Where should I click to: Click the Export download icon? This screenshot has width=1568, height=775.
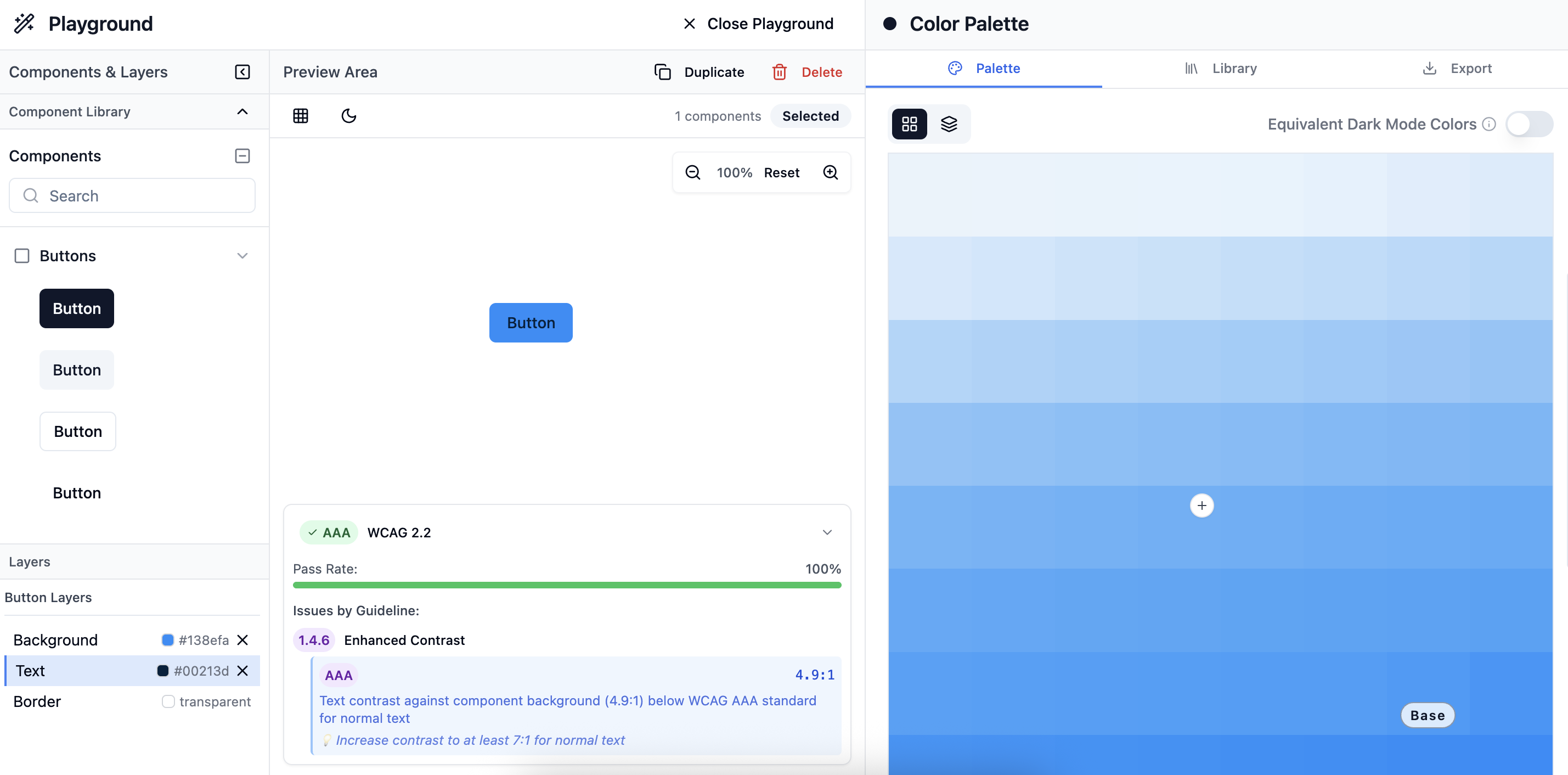[x=1429, y=68]
